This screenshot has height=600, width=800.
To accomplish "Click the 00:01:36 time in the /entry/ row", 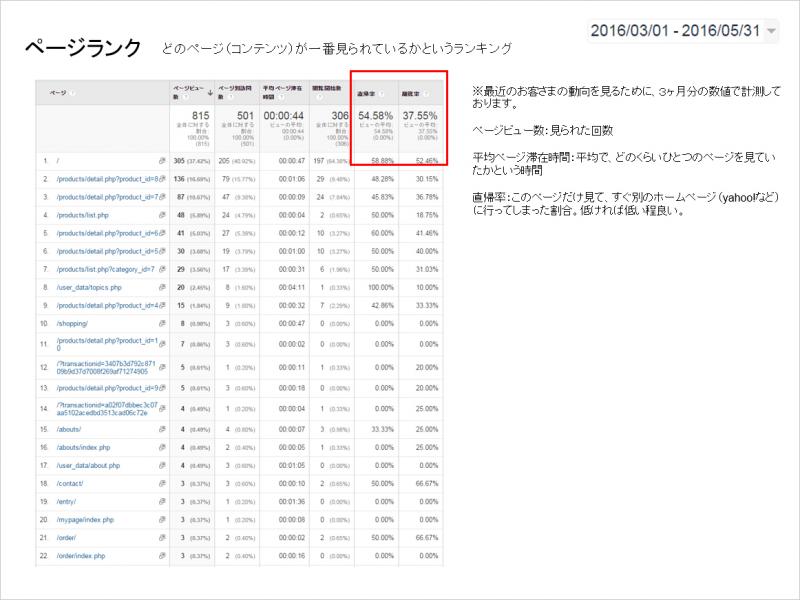I will [x=292, y=502].
